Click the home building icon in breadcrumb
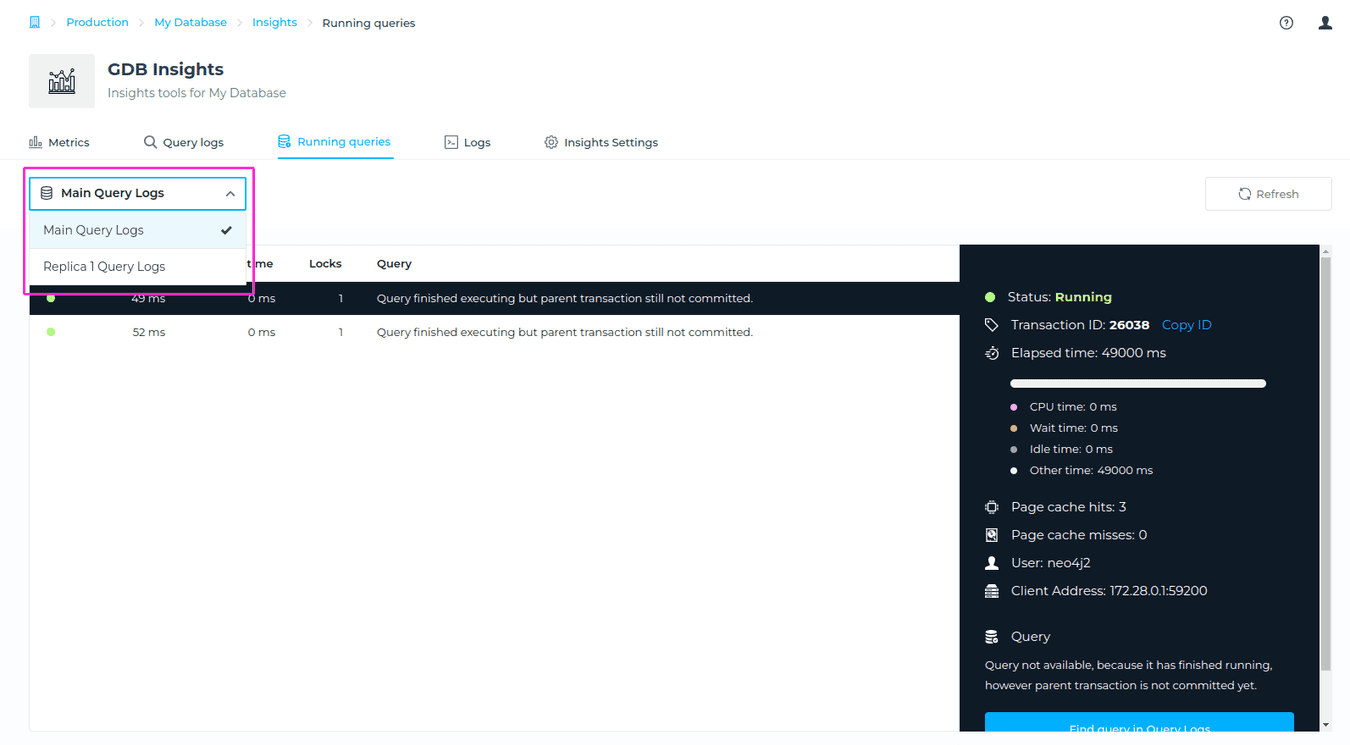 (x=35, y=22)
